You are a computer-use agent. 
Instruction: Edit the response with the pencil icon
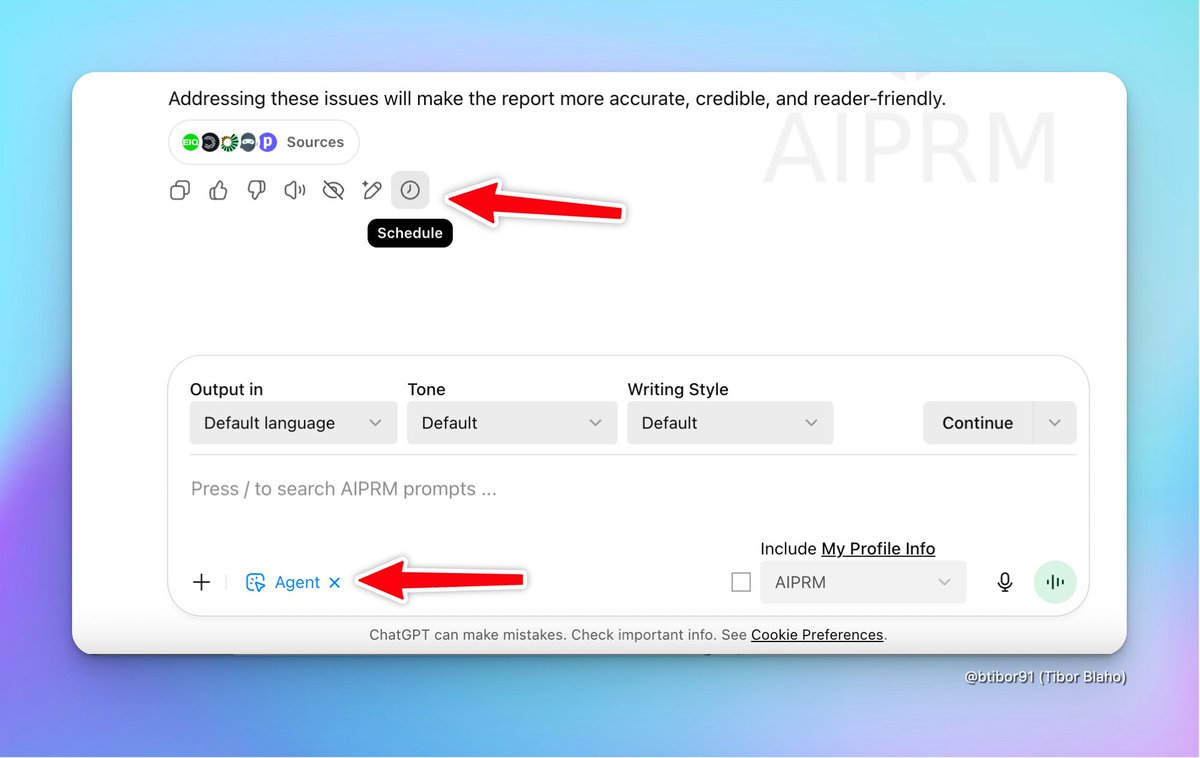(x=371, y=190)
